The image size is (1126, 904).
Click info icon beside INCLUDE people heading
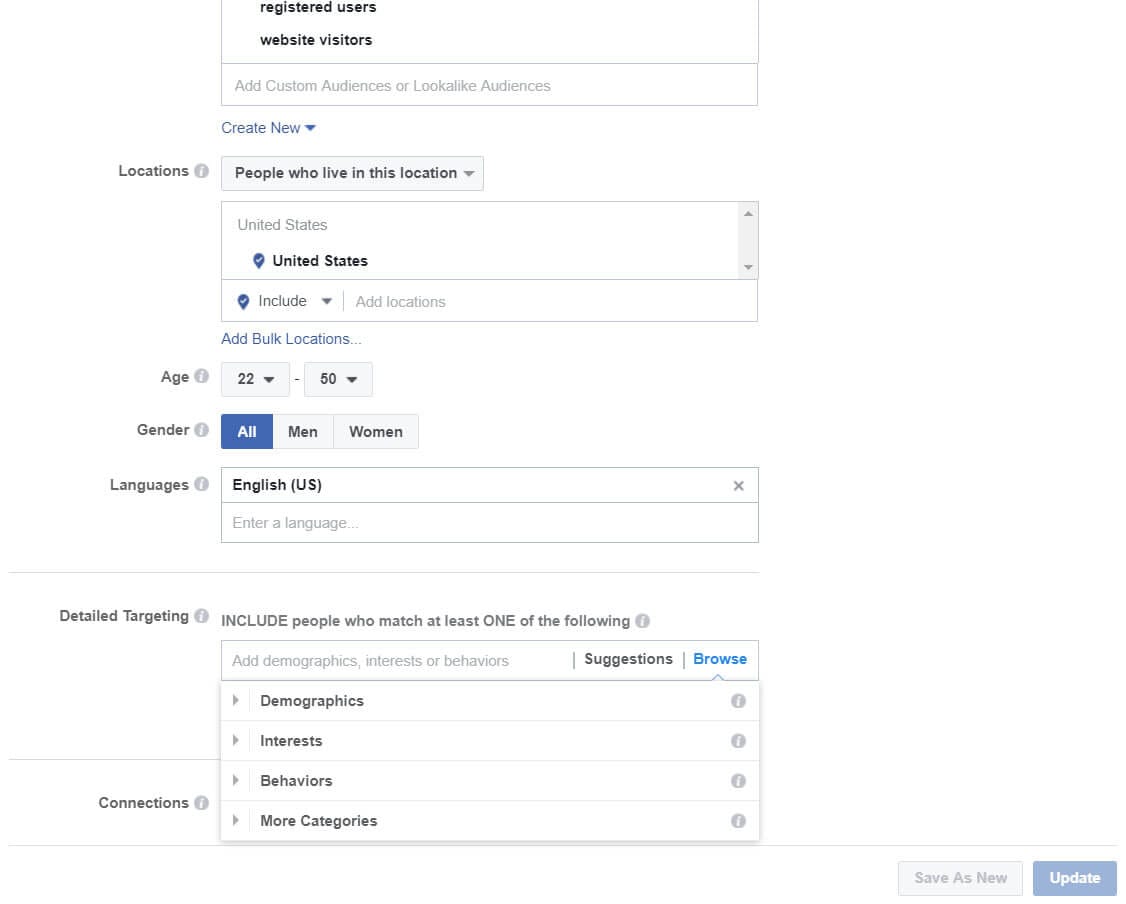(643, 621)
